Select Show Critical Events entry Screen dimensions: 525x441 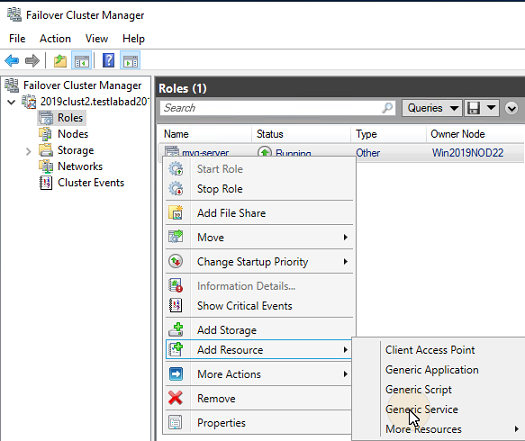pos(260,306)
